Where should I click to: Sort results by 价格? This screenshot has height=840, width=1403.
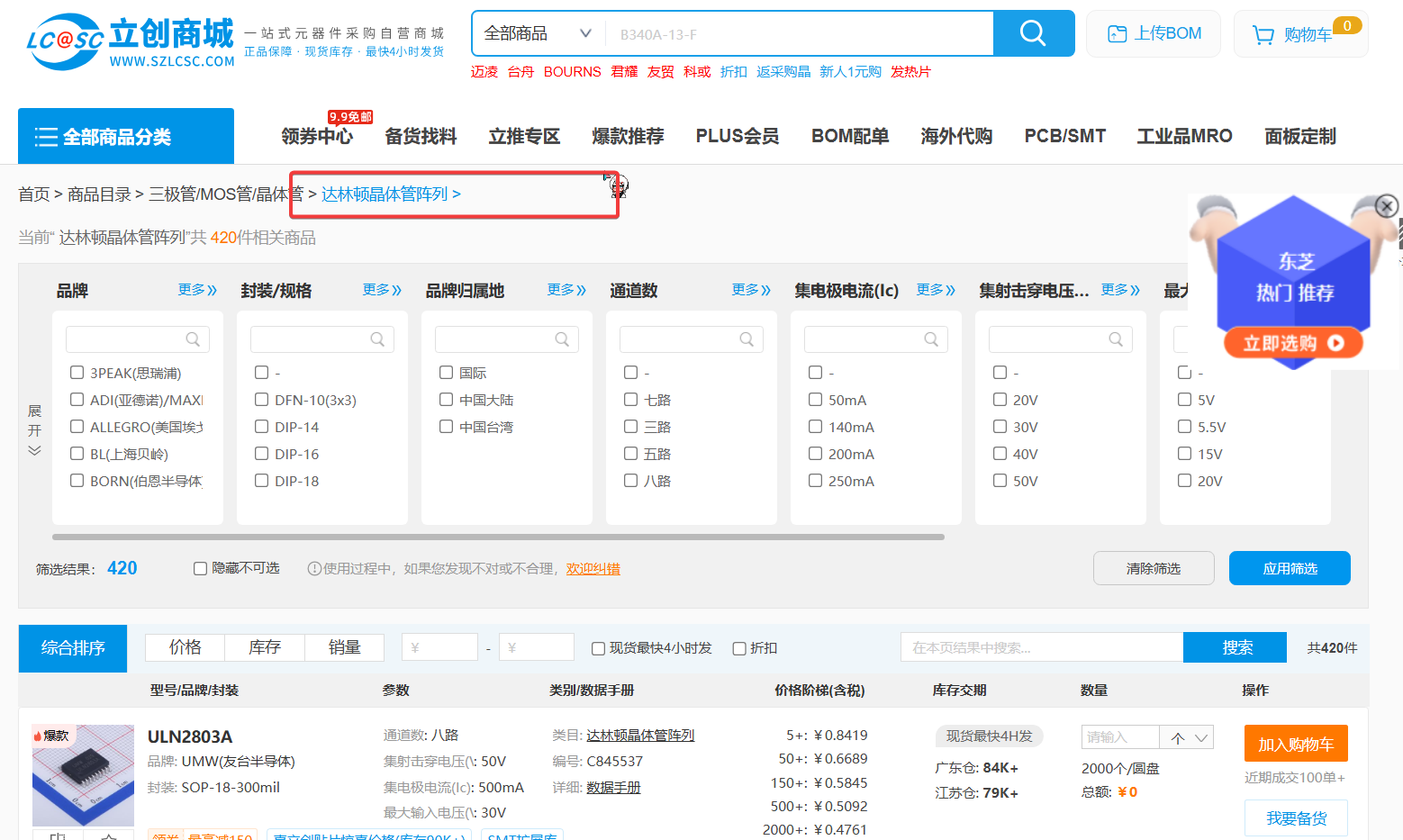tap(186, 647)
